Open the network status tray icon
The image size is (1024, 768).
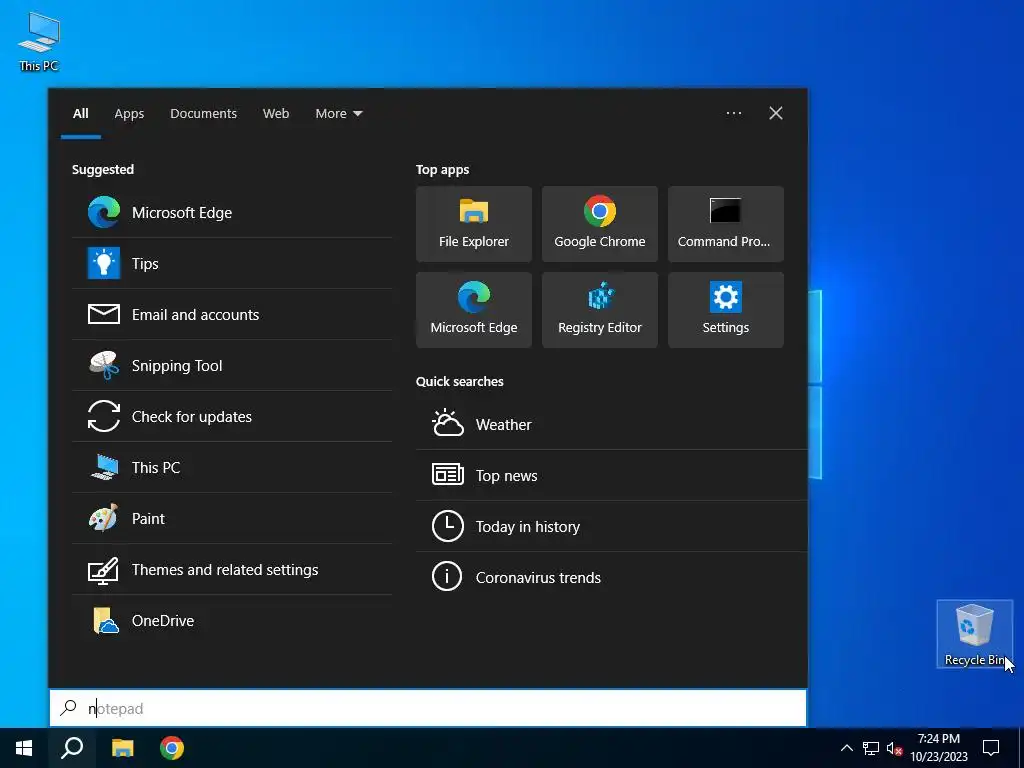pos(871,748)
